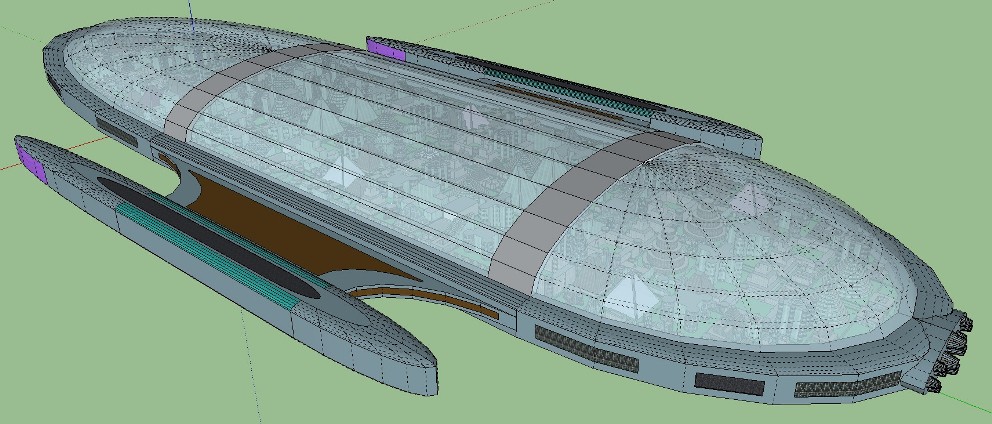The height and width of the screenshot is (424, 992).
Task: Select the purple panel on the far pontoon
Action: [x=386, y=49]
